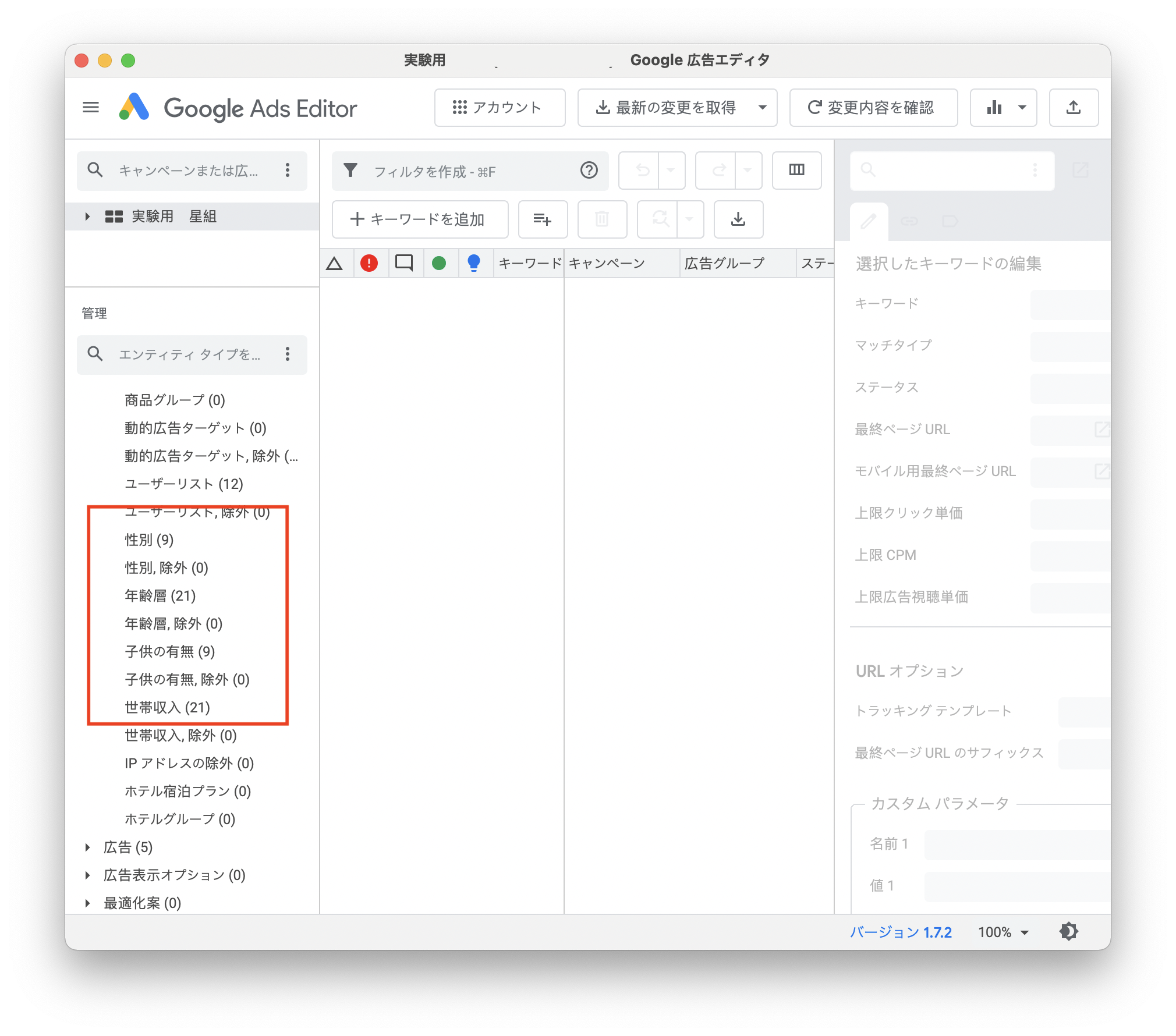This screenshot has height=1036, width=1176.
Task: Click the filter help question mark icon
Action: tap(589, 171)
